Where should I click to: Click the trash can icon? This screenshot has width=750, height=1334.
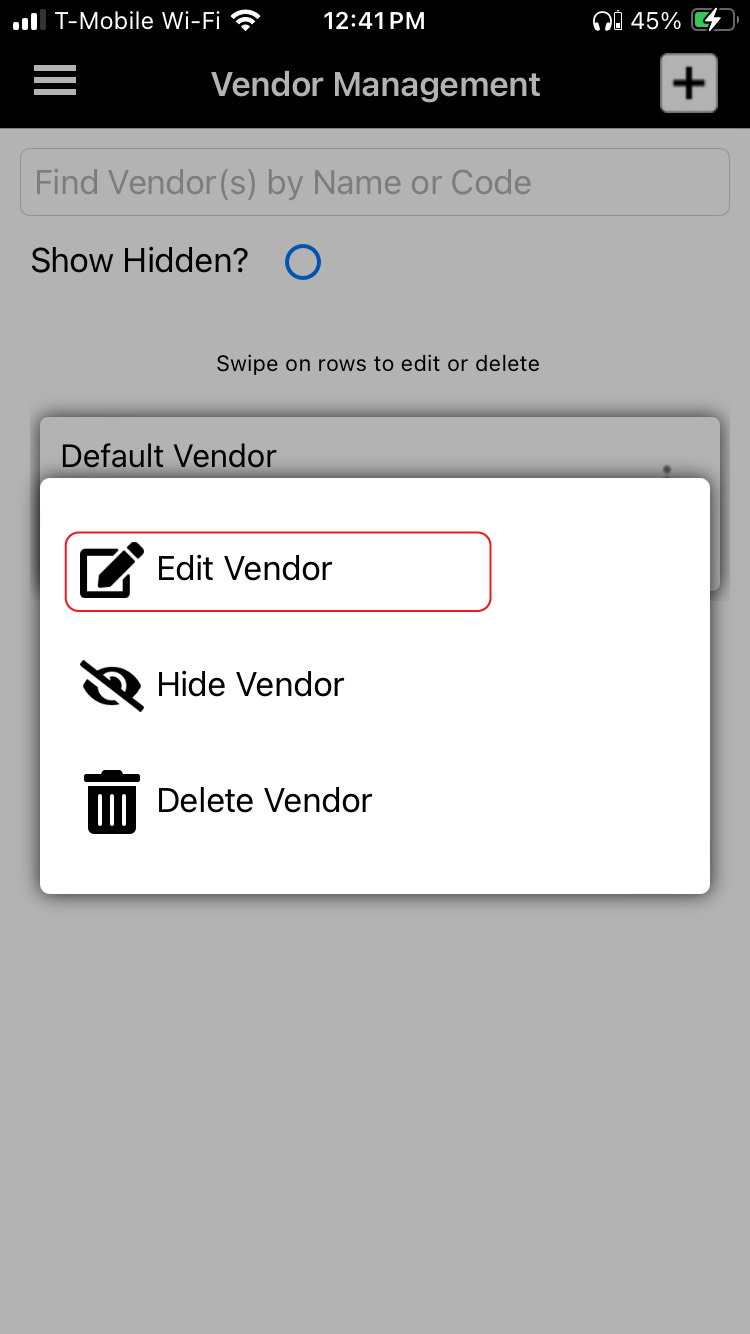click(x=112, y=802)
